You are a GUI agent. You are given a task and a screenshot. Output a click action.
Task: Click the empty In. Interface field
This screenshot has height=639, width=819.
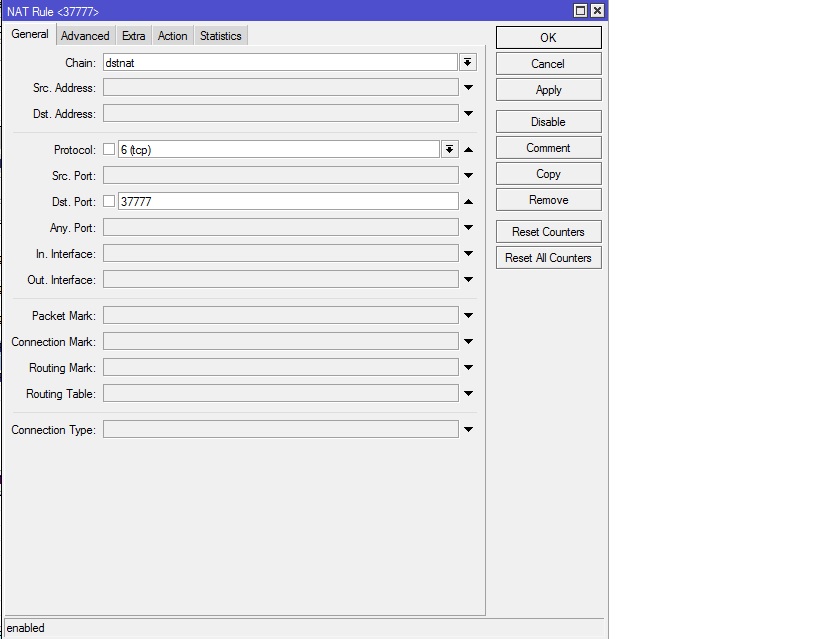coord(280,253)
